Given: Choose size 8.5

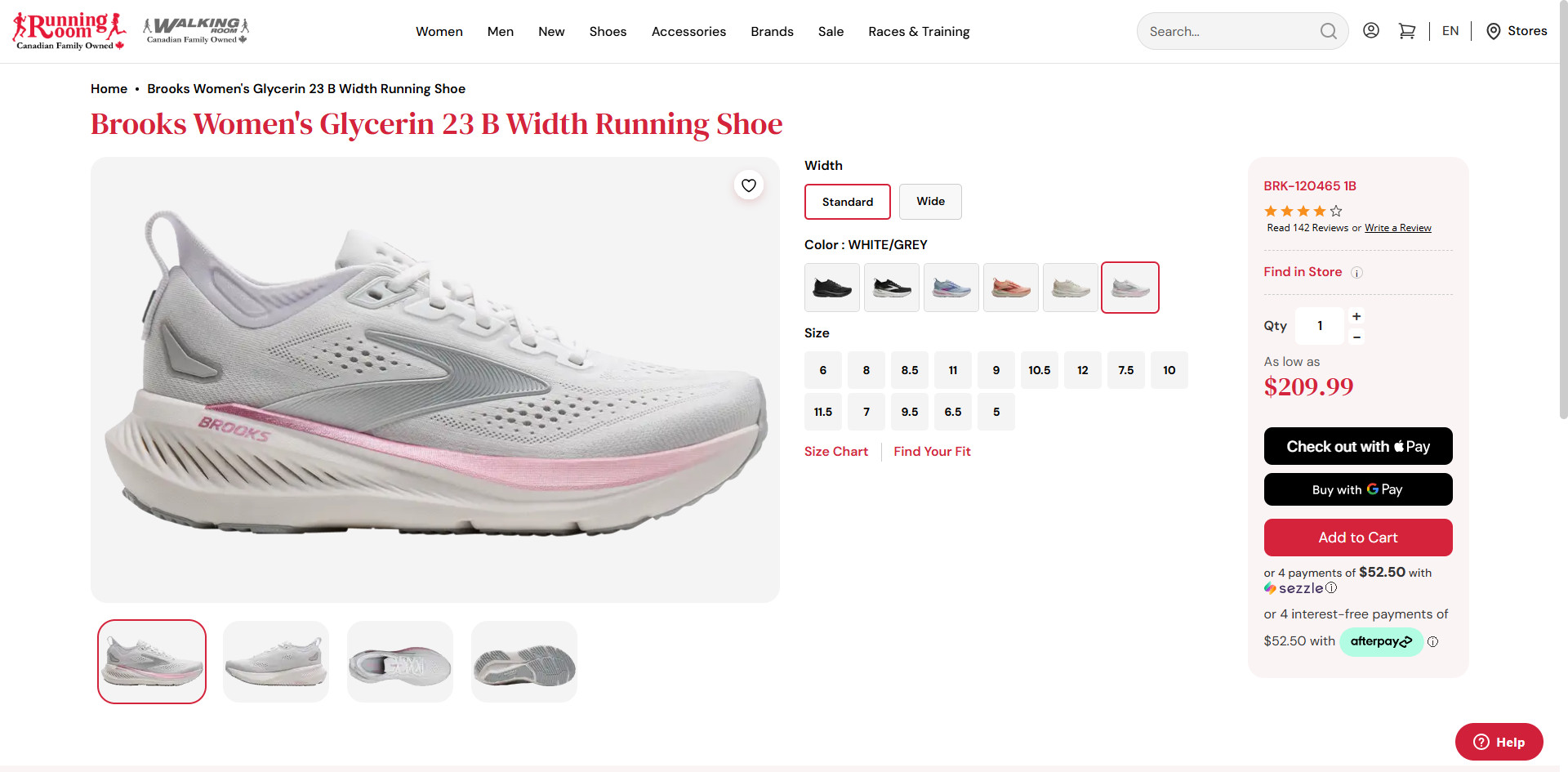Looking at the screenshot, I should [x=910, y=370].
